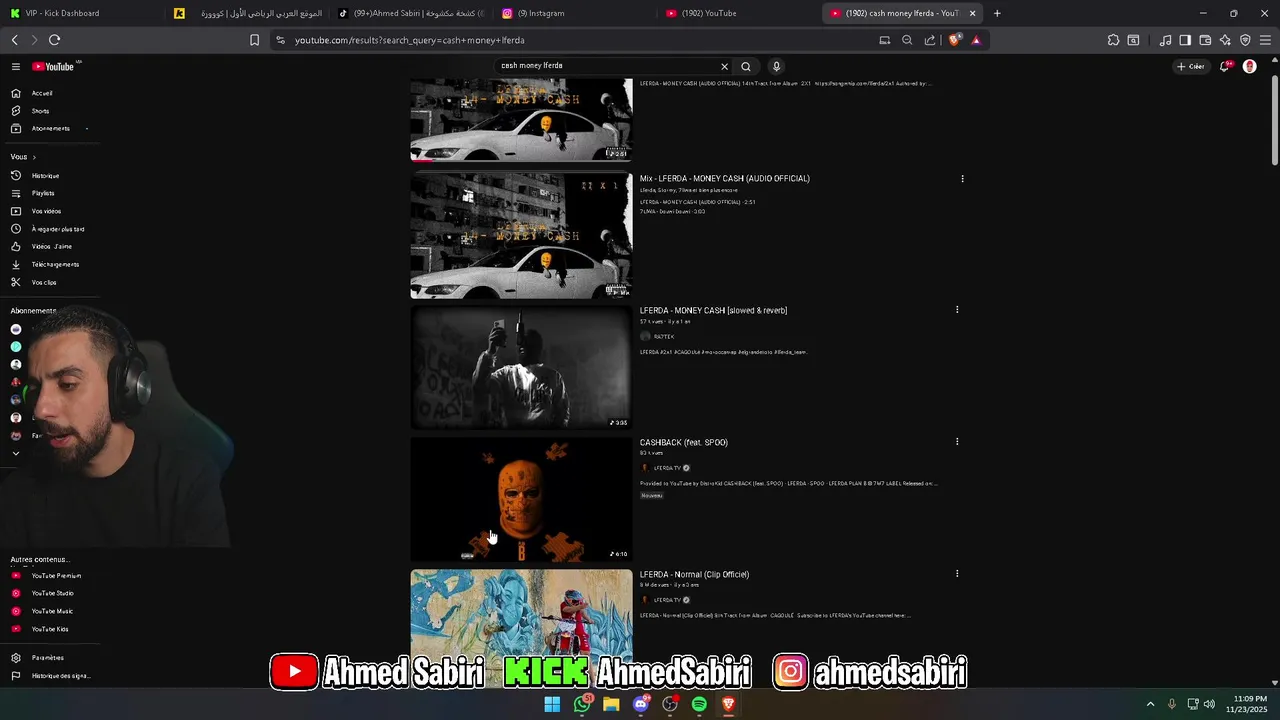Viewport: 1280px width, 720px height.
Task: Open the Brave Rewards triangle icon
Action: click(976, 40)
